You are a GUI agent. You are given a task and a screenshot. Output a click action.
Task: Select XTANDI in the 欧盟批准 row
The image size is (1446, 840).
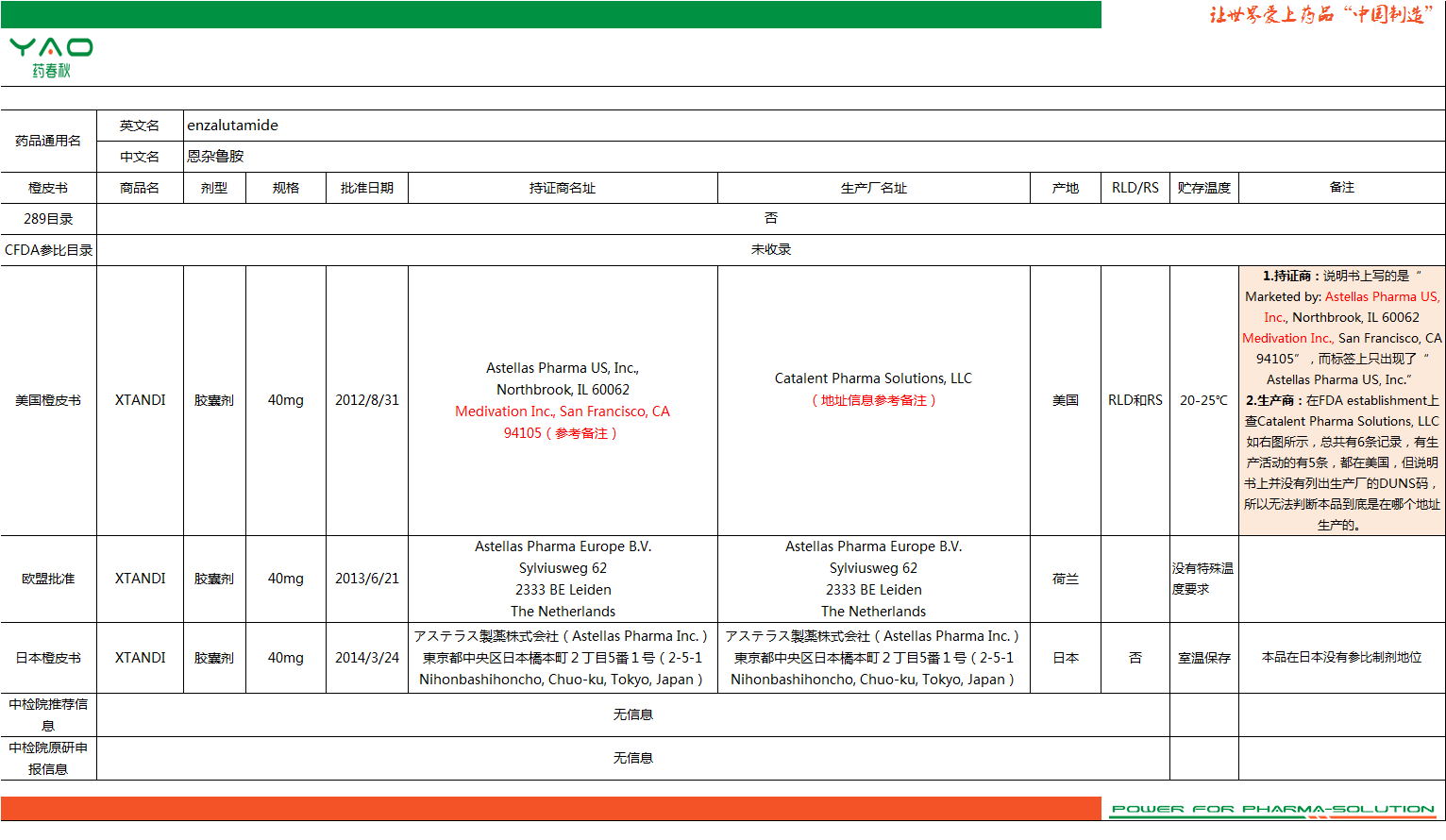pyautogui.click(x=140, y=579)
